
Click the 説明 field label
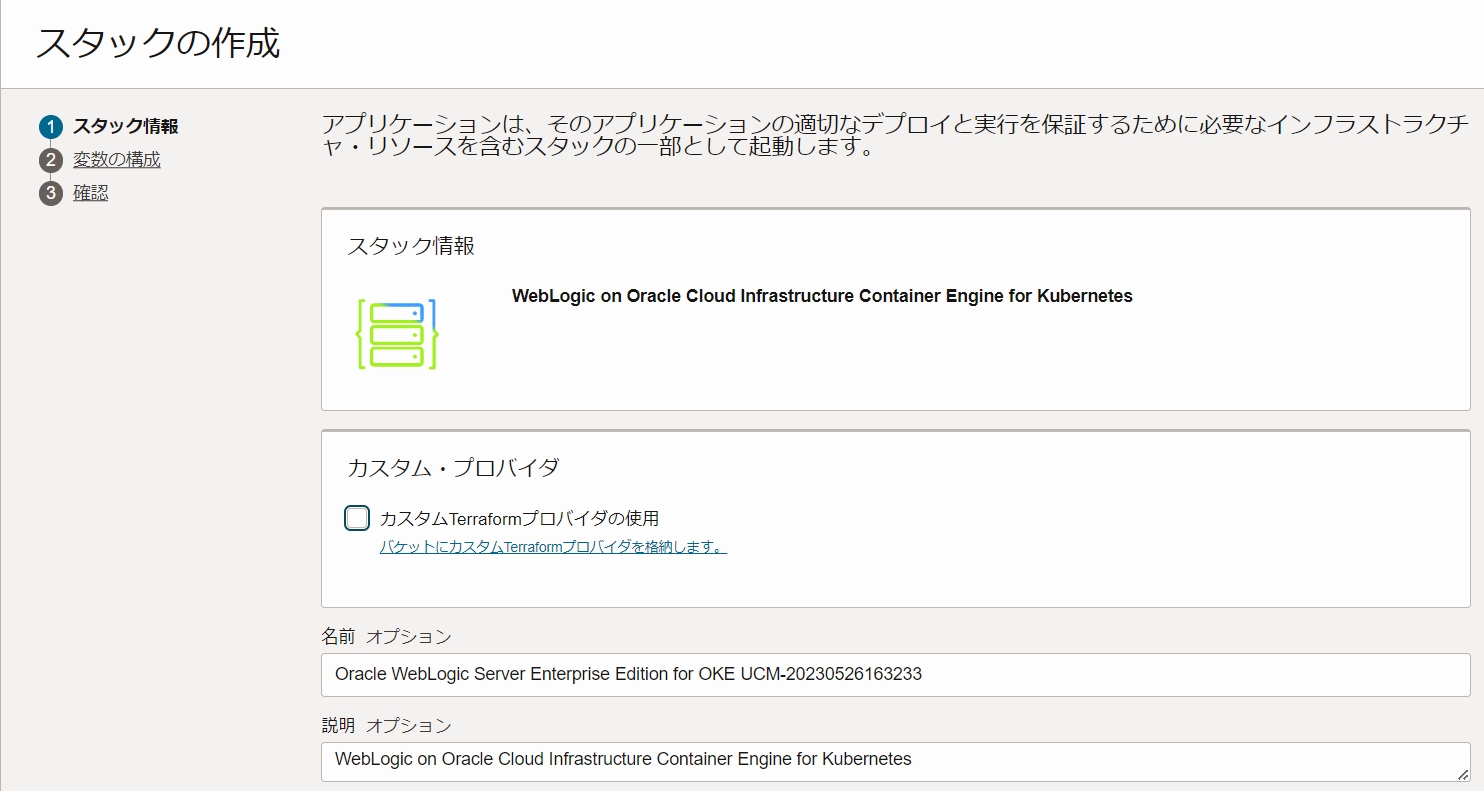(x=338, y=725)
